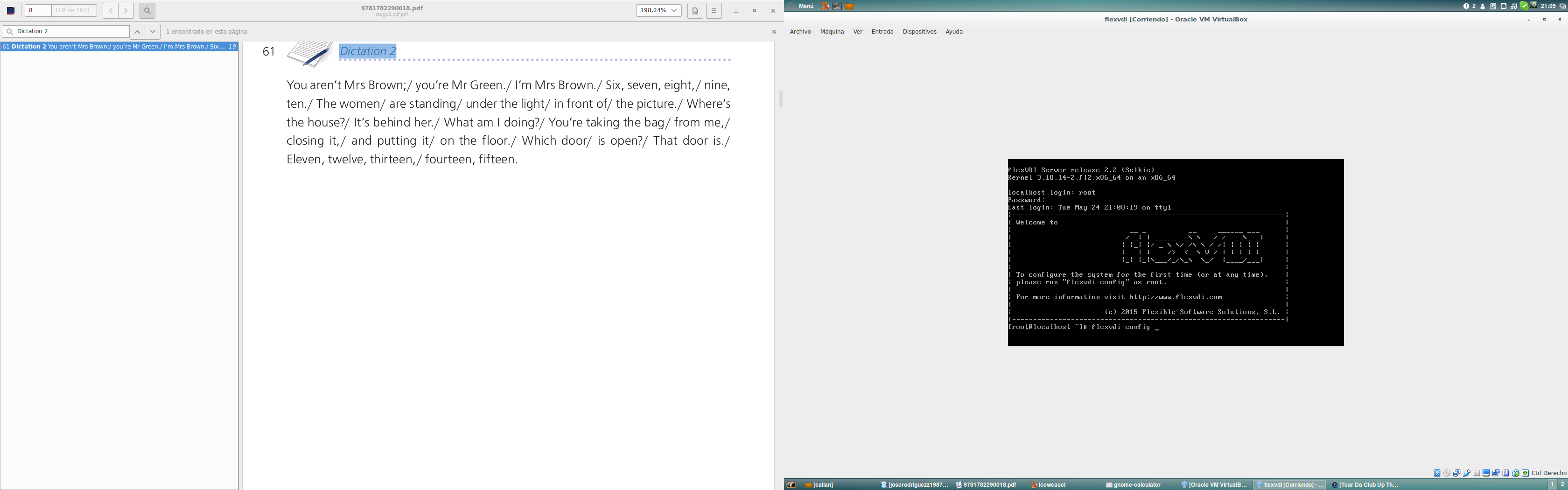Select the Dictation 2 search result row
Screen dimensions: 1568x490
pos(119,47)
